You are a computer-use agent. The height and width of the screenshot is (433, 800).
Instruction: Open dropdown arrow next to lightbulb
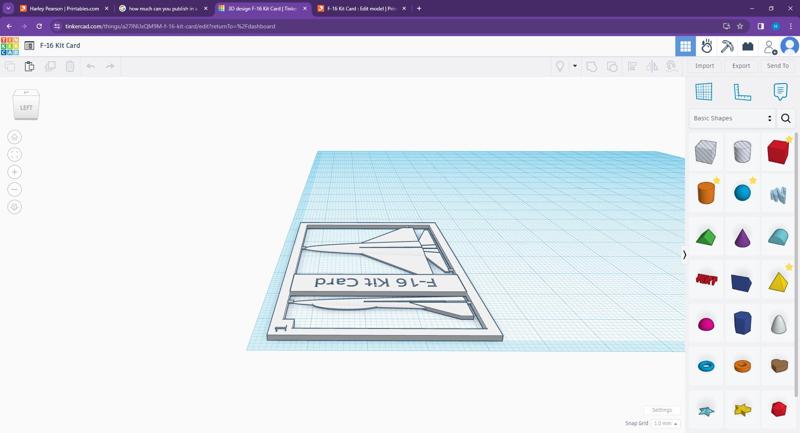(575, 66)
